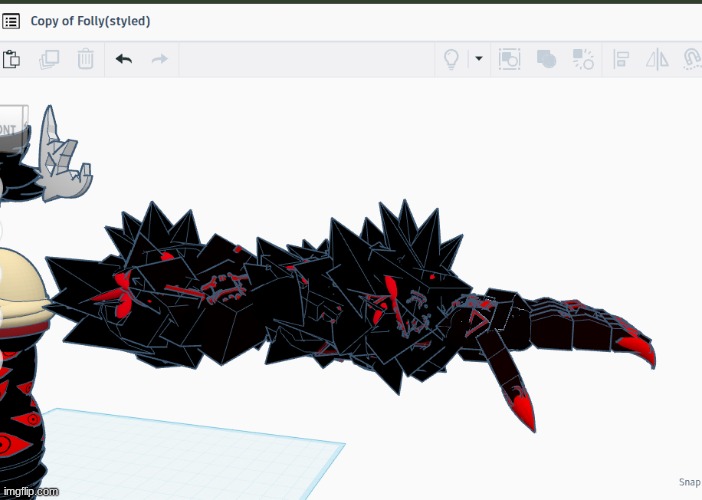This screenshot has width=702, height=500.
Task: Click the view cube front face
Action: pyautogui.click(x=10, y=128)
